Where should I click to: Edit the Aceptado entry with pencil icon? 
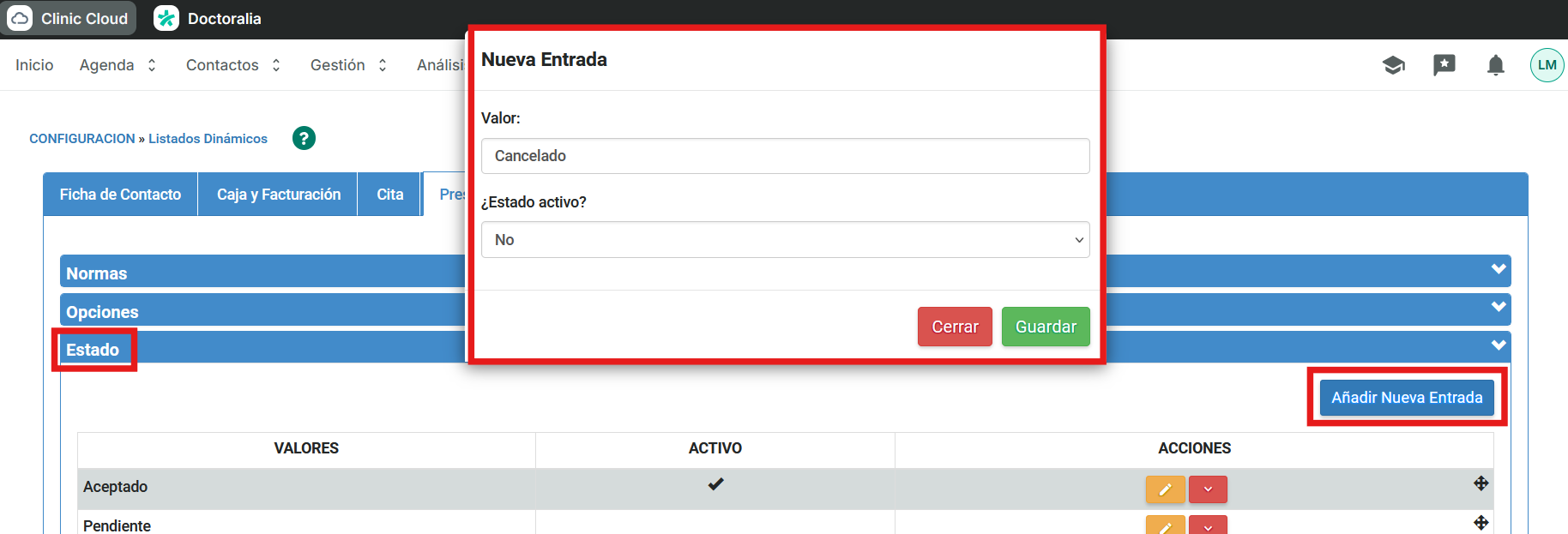1165,489
